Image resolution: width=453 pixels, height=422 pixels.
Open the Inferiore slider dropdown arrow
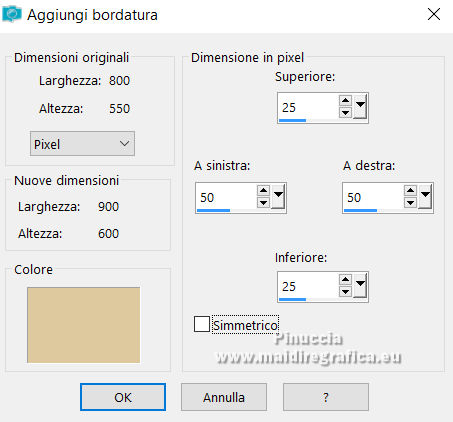[360, 285]
